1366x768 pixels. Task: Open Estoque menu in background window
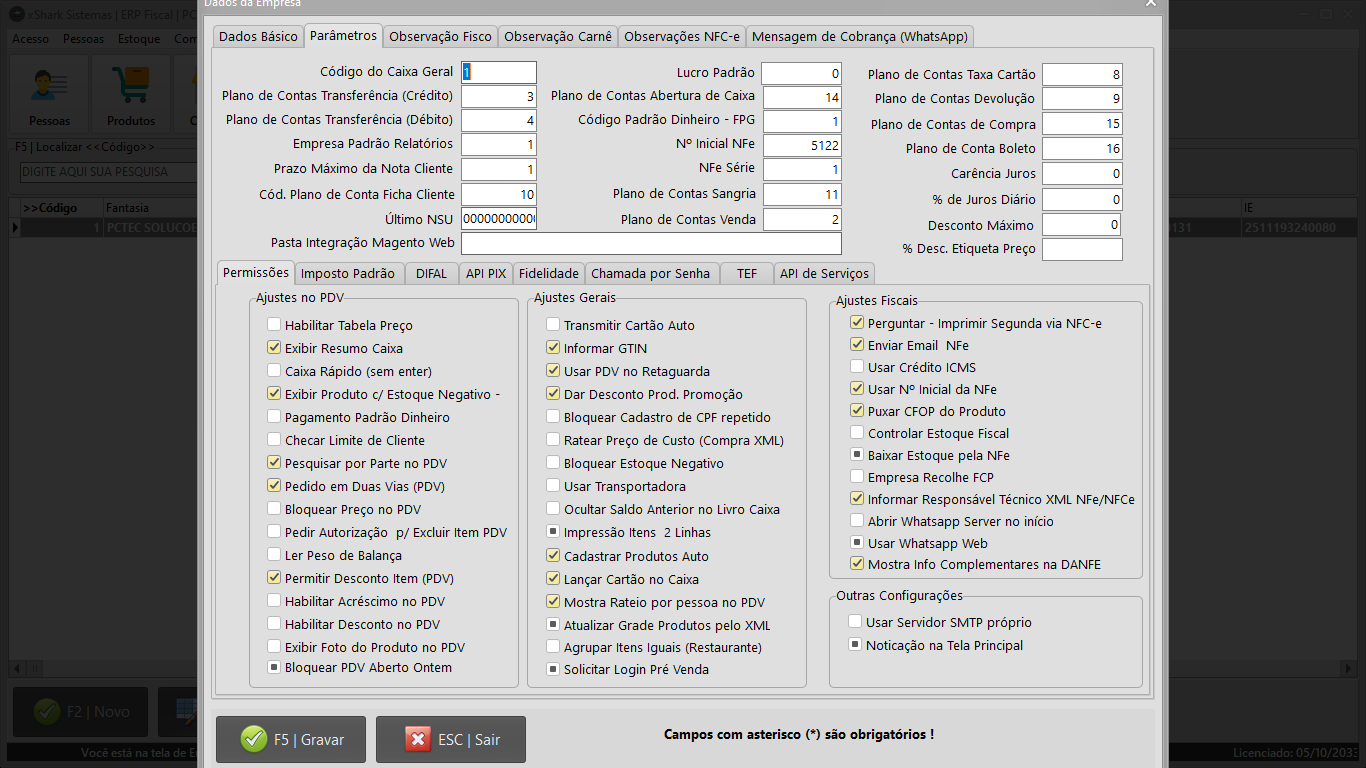[x=139, y=39]
